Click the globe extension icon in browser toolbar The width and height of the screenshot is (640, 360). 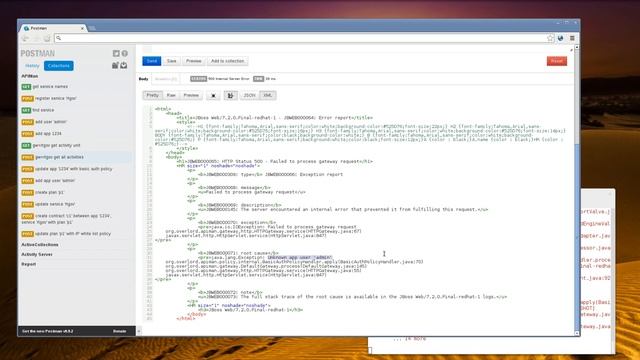pyautogui.click(x=561, y=38)
